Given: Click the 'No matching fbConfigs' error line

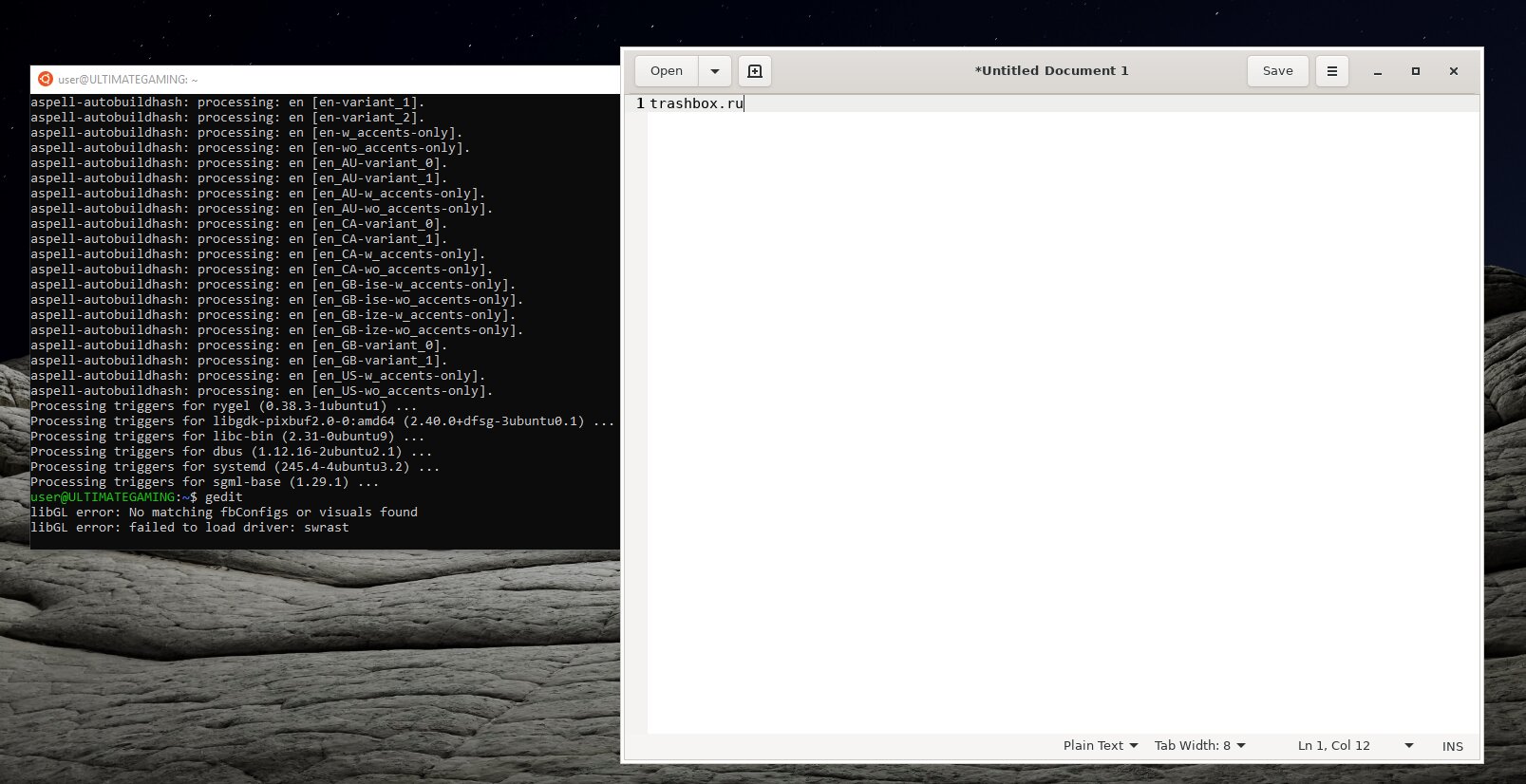Looking at the screenshot, I should click(224, 513).
